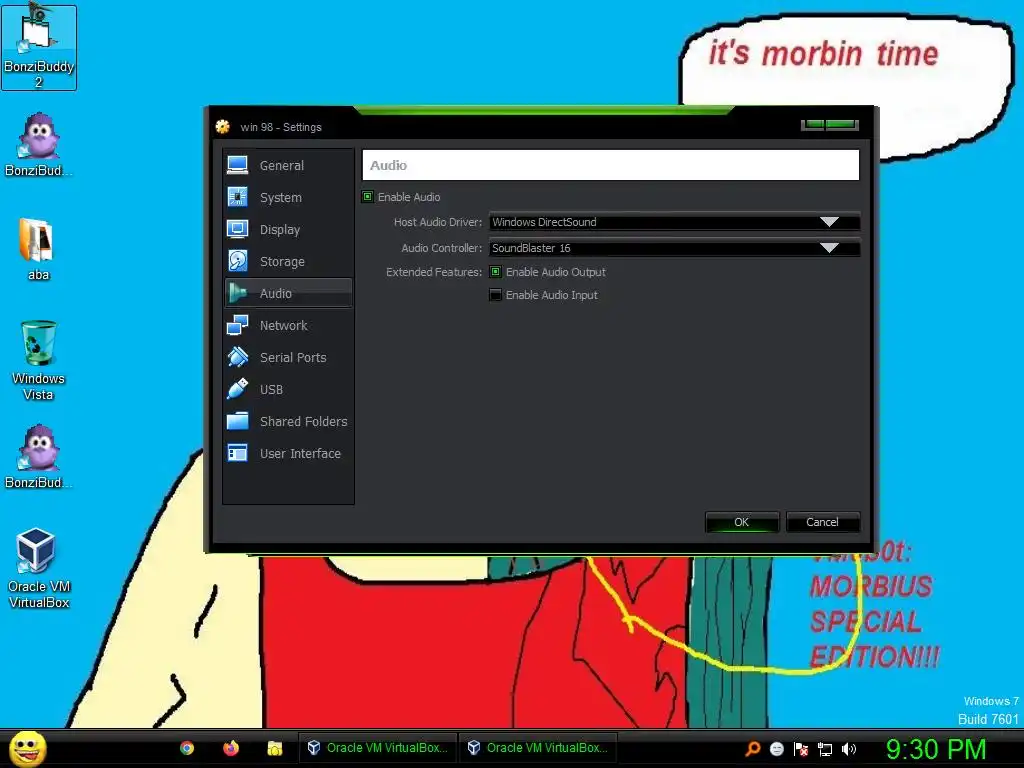Image resolution: width=1024 pixels, height=768 pixels.
Task: Click the round smiley tray icon
Action: coord(776,749)
